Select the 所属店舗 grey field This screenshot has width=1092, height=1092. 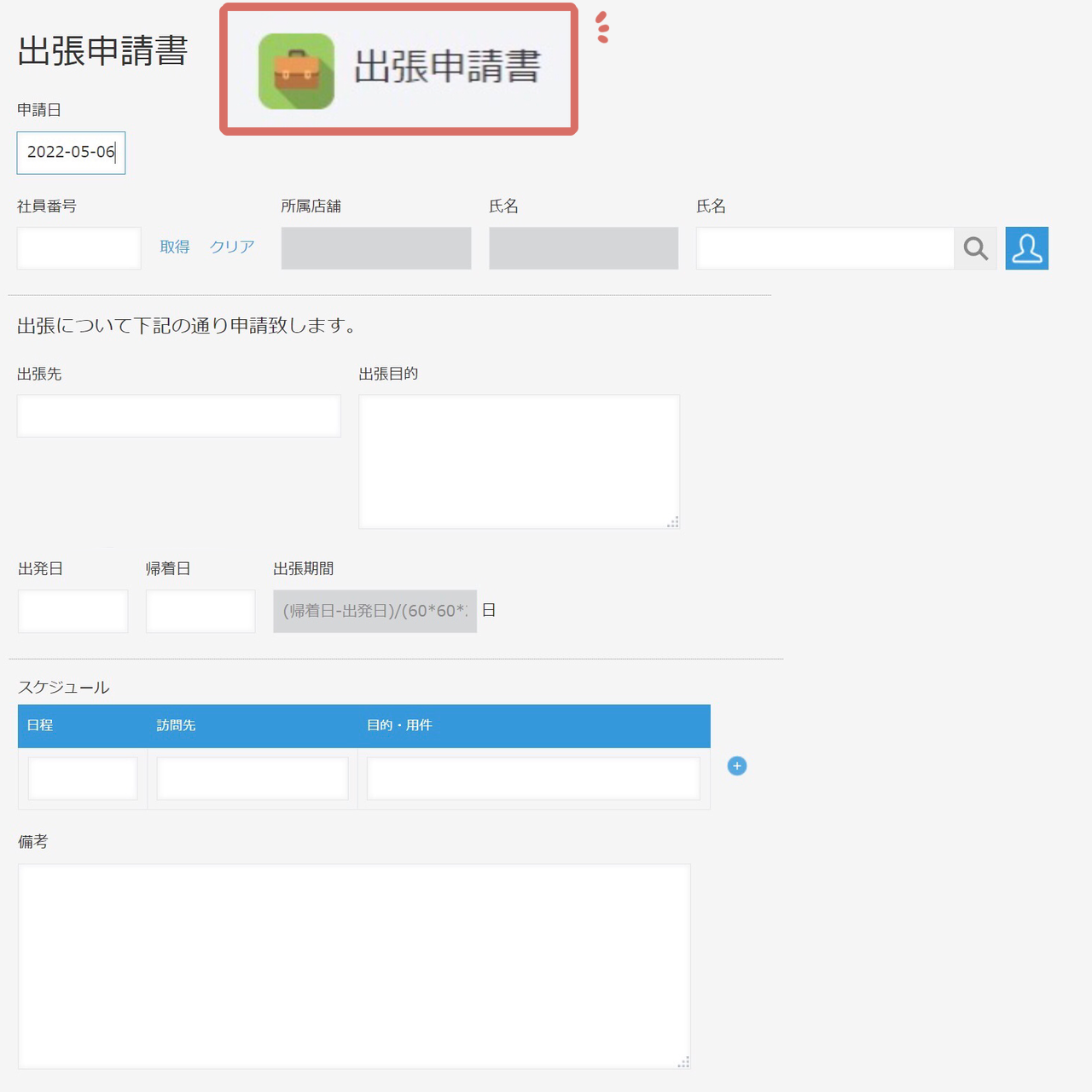tap(376, 248)
